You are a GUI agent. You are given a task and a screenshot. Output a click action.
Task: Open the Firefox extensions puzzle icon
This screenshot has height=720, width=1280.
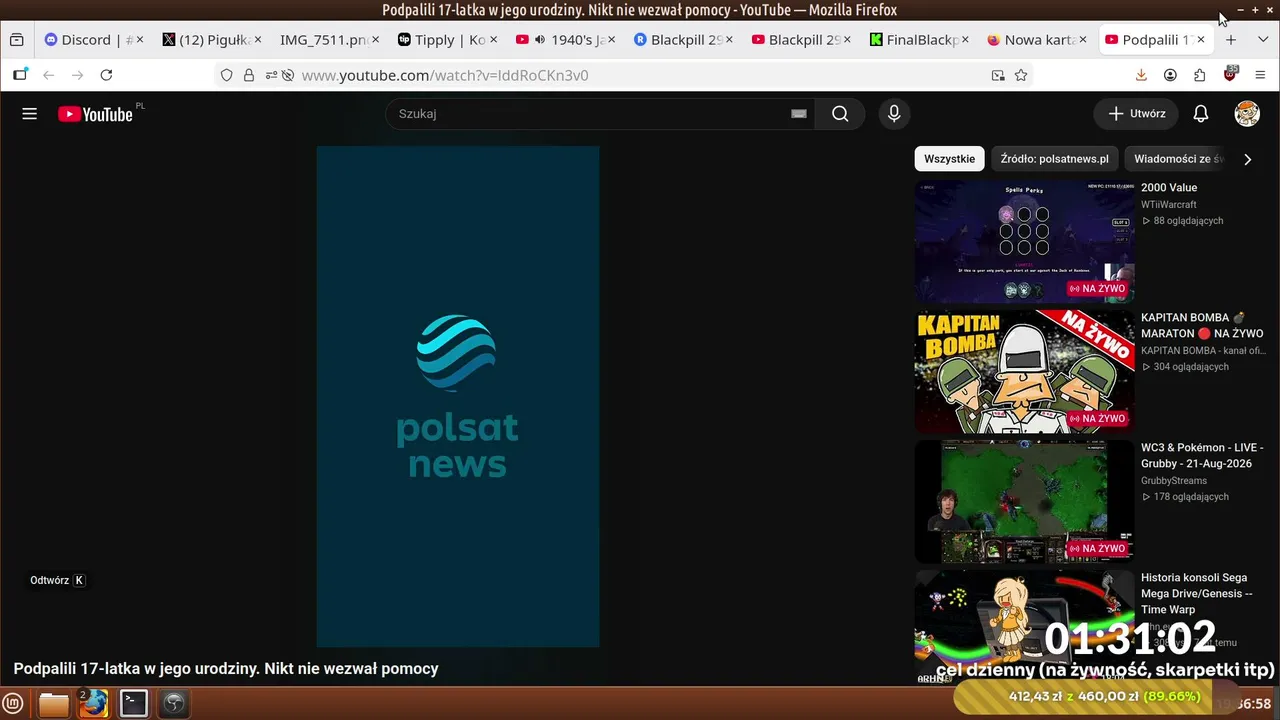1200,75
